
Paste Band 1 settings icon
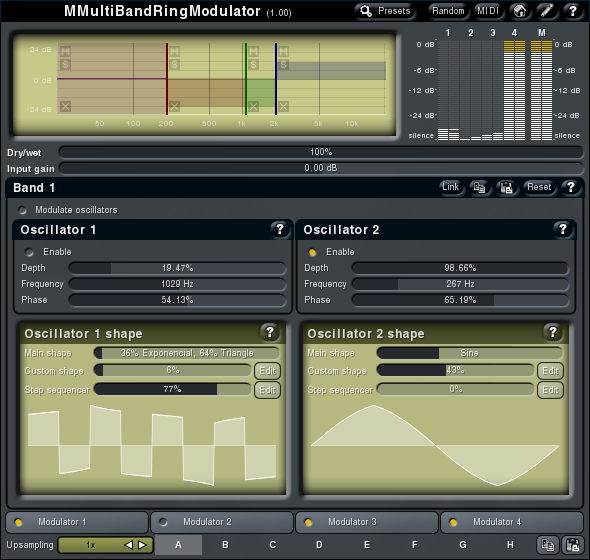coord(506,187)
